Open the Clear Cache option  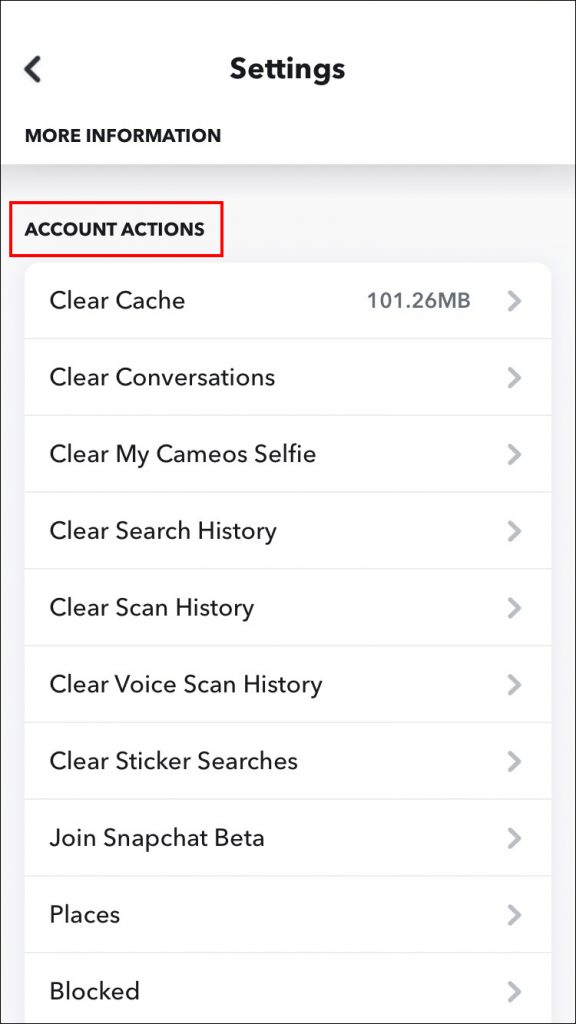point(288,300)
